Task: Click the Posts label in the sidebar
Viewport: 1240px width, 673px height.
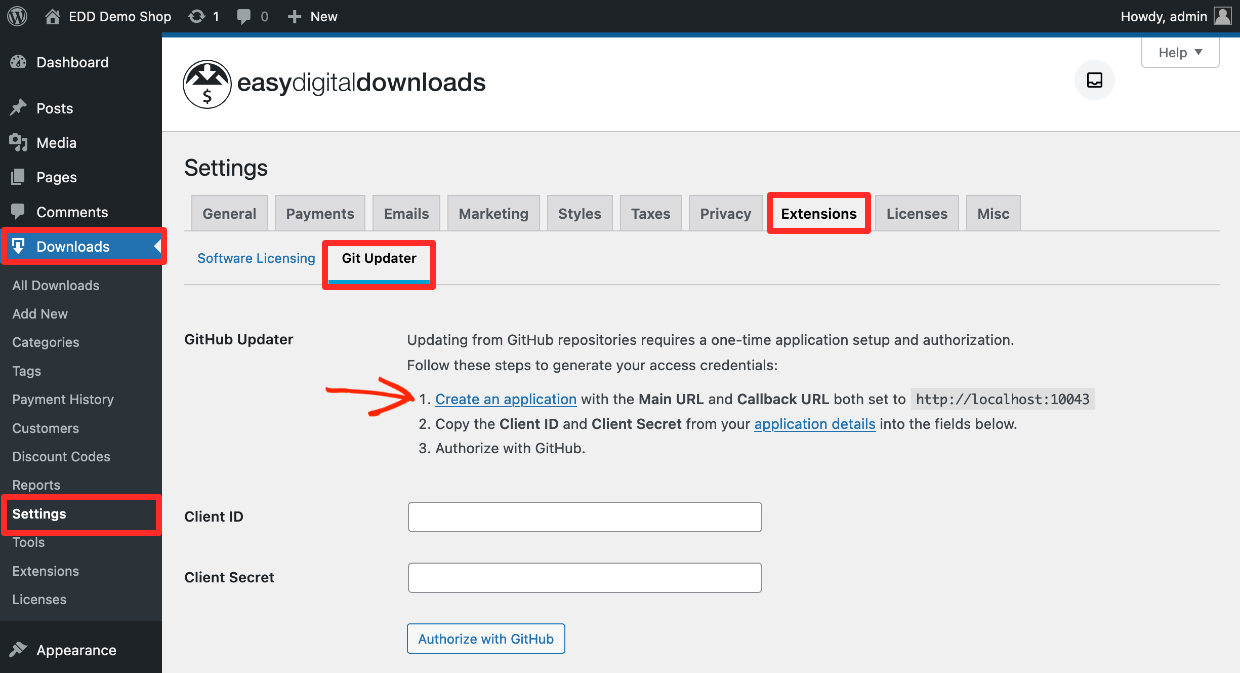Action: (55, 108)
